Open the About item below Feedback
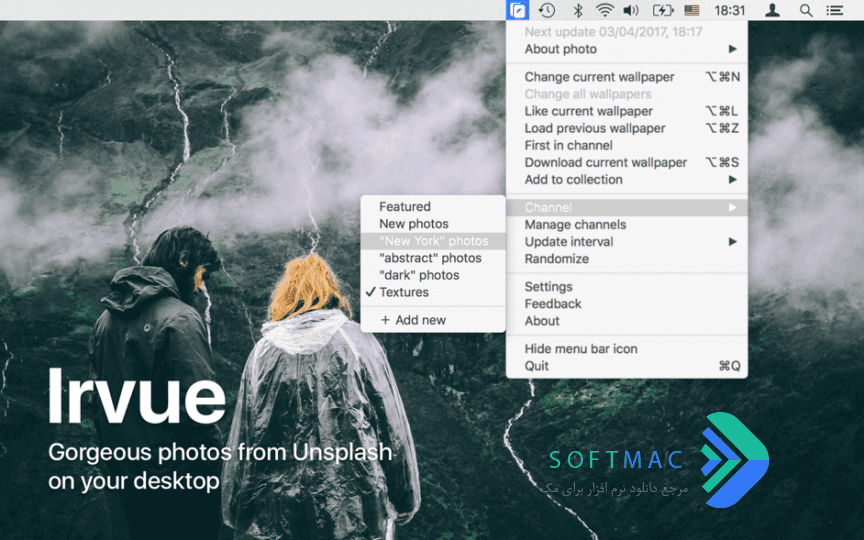The width and height of the screenshot is (864, 540). (627, 321)
